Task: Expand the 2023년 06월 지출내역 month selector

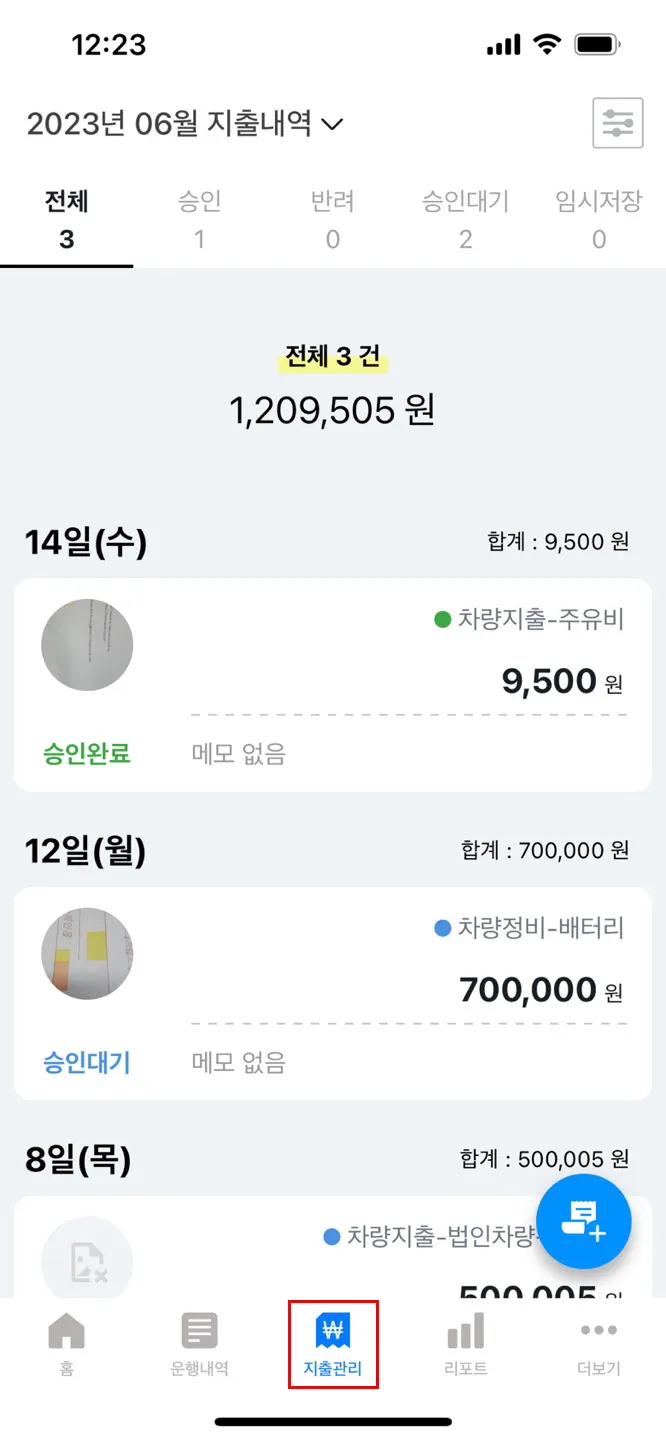Action: coord(185,125)
